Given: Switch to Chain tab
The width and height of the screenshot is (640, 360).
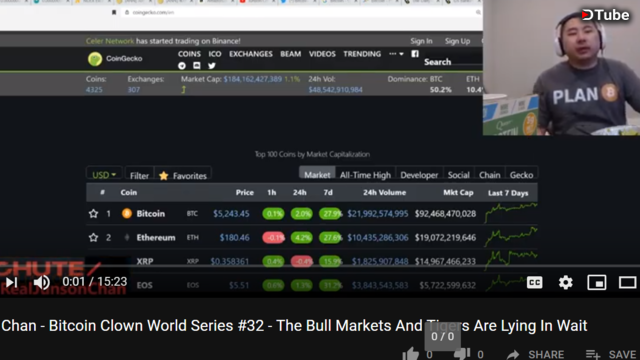Looking at the screenshot, I should [x=490, y=175].
